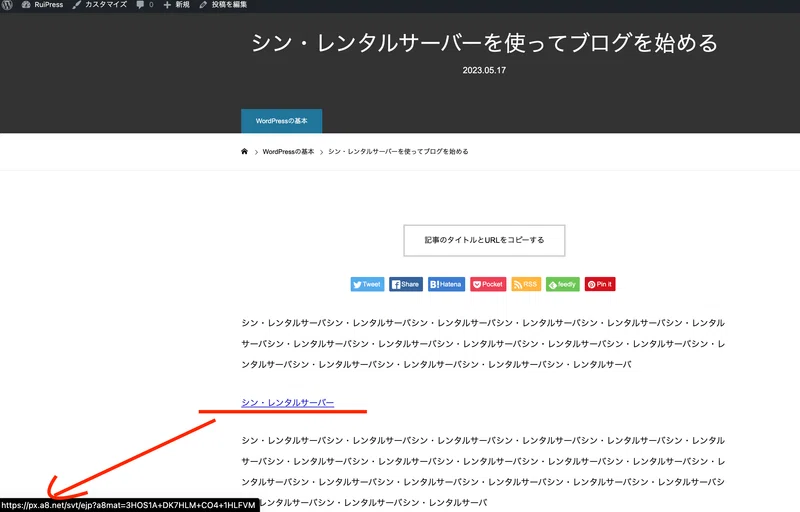Pin the post with Pin it button
The height and width of the screenshot is (512, 800).
tap(600, 284)
